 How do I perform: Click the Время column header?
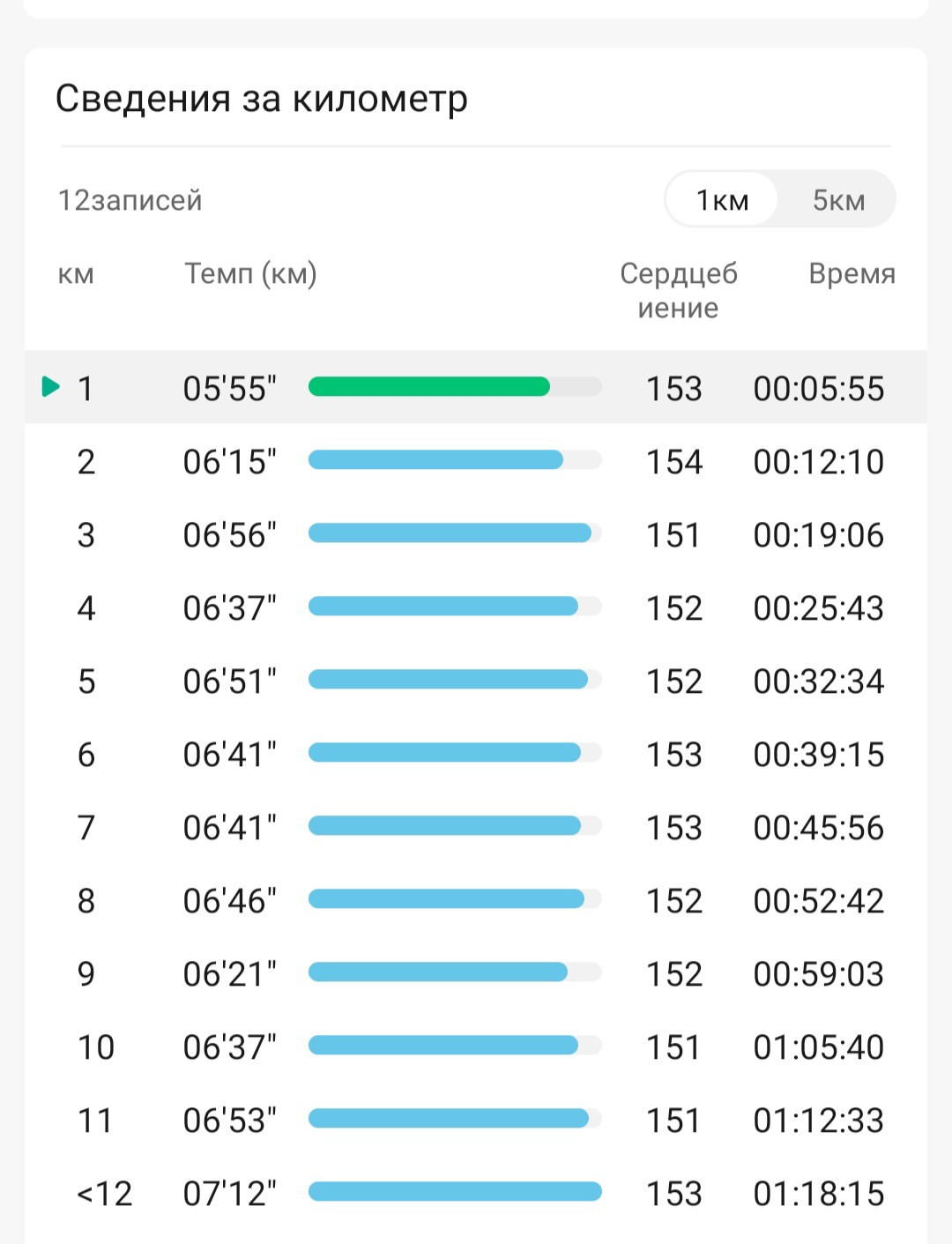click(x=852, y=273)
